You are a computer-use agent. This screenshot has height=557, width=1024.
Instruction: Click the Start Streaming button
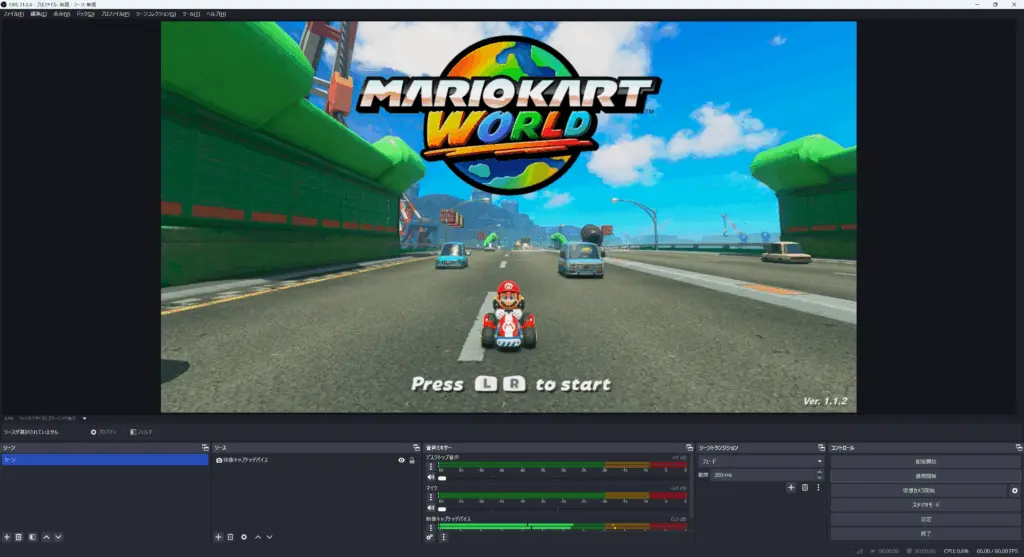pos(925,462)
